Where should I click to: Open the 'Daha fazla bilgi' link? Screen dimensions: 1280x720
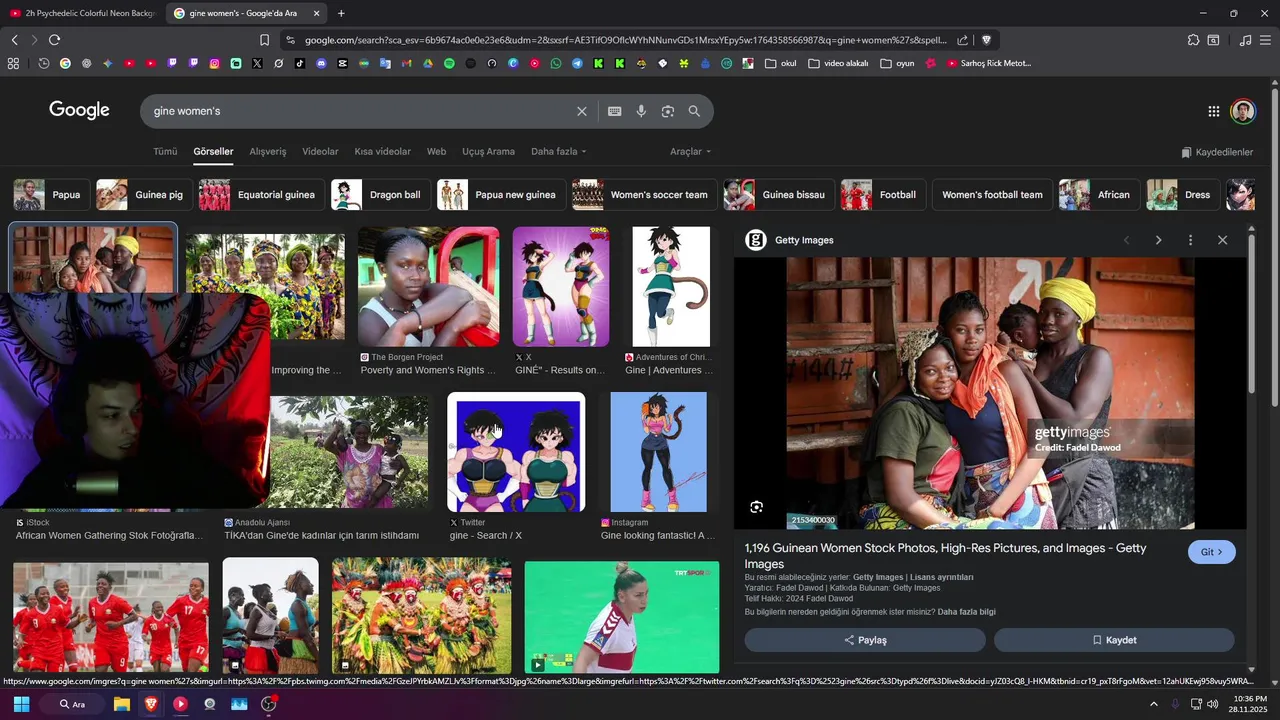967,611
